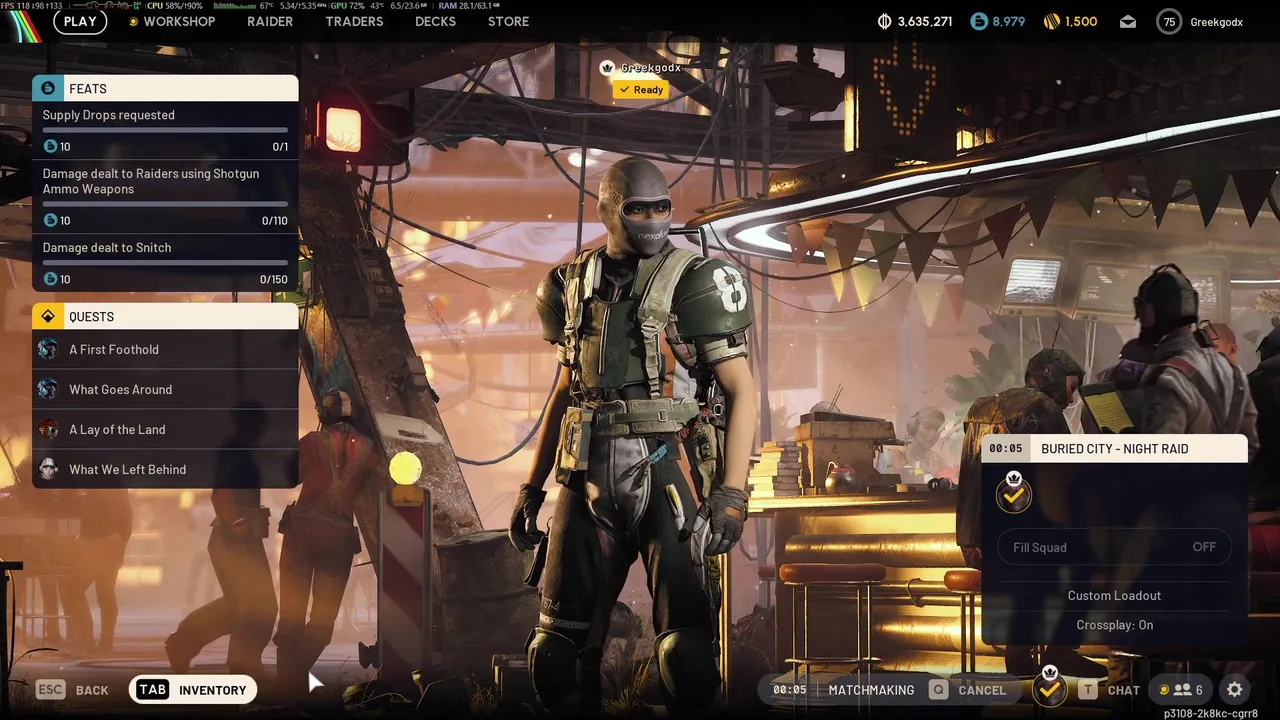Click the reward icon under Snitch feat
Screen dimensions: 1280x720
(x=50, y=279)
